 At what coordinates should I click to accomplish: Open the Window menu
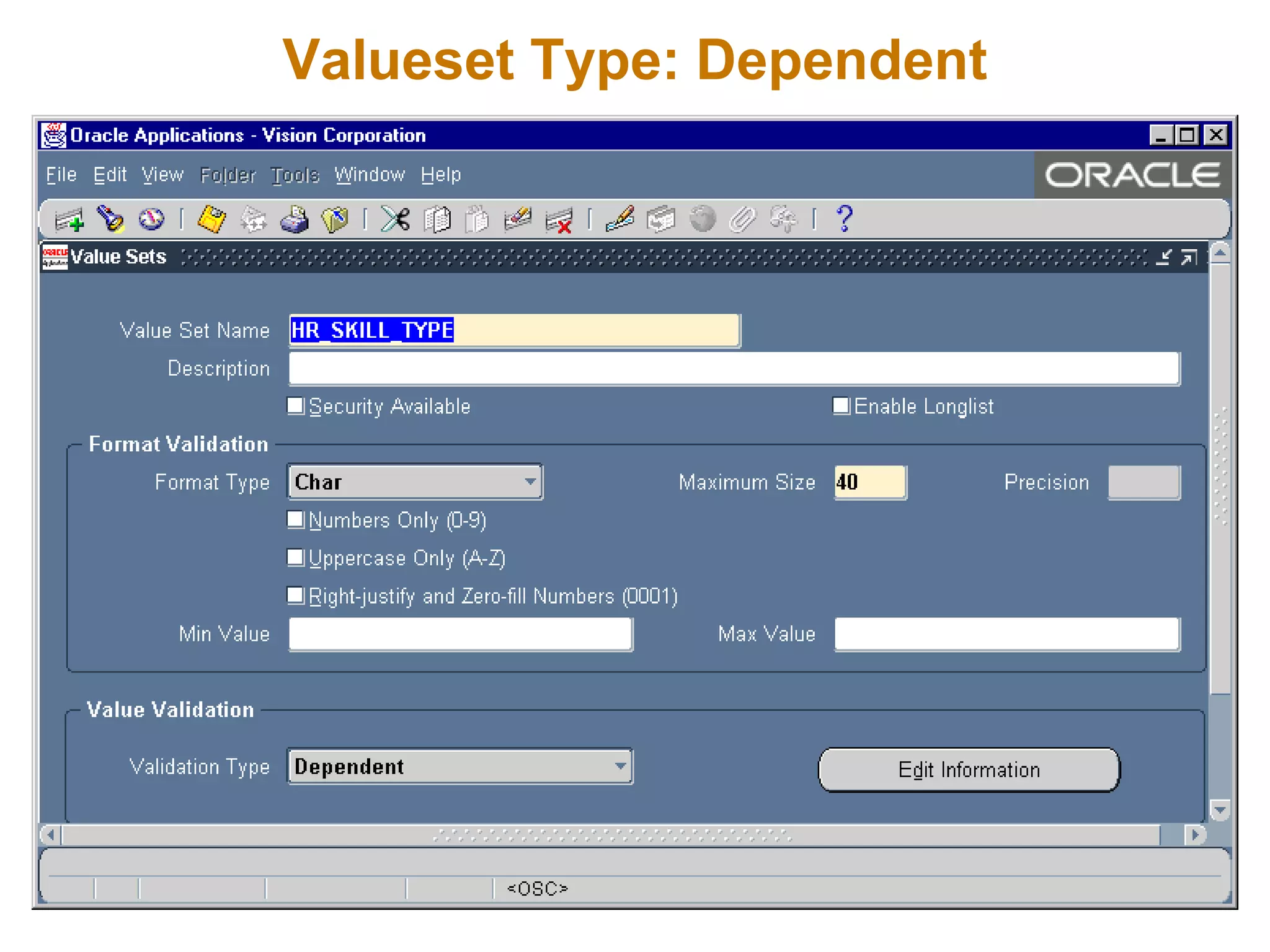point(370,175)
